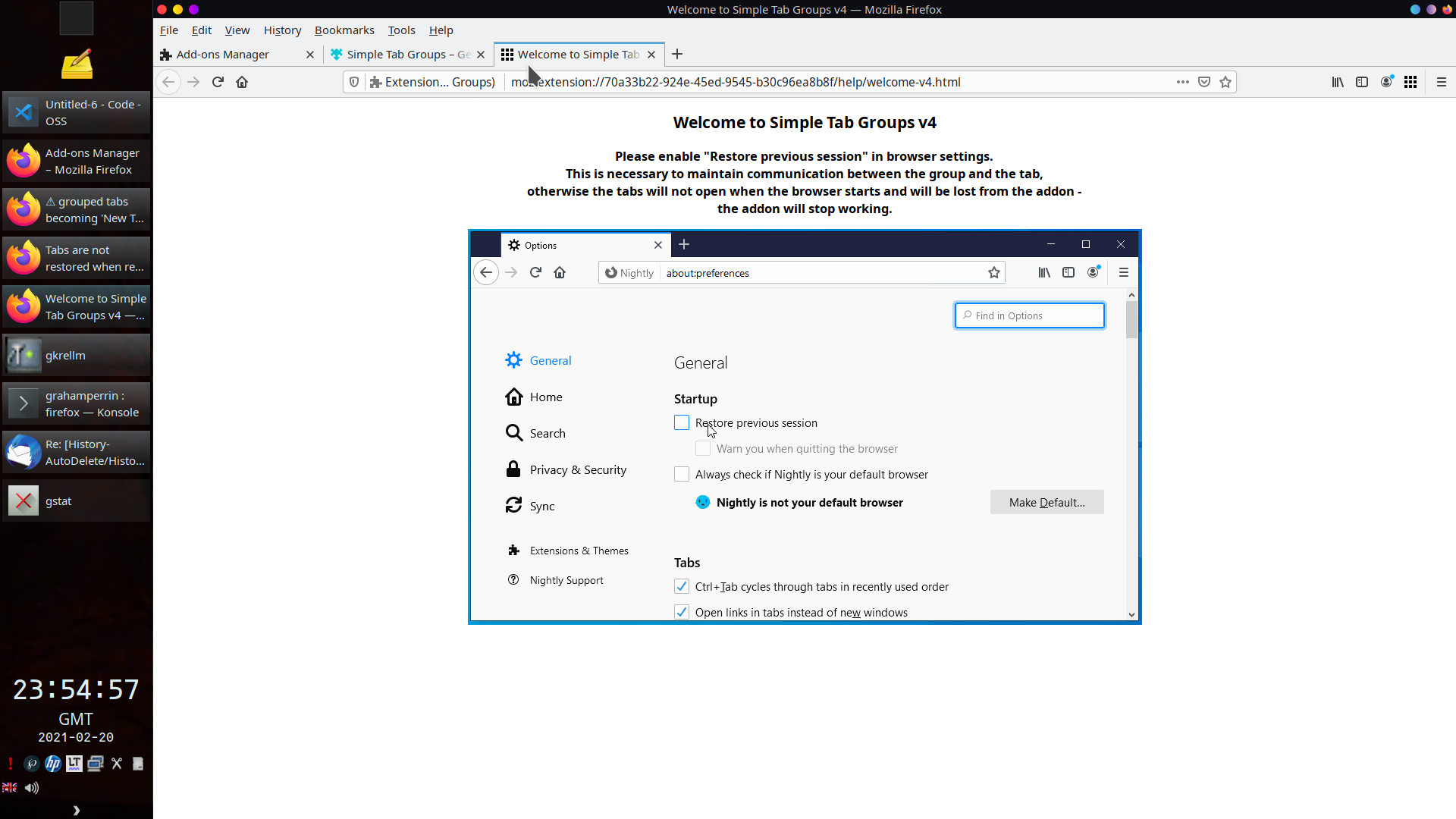Image resolution: width=1456 pixels, height=819 pixels.
Task: Close the Add-ons Manager tab
Action: (x=310, y=55)
